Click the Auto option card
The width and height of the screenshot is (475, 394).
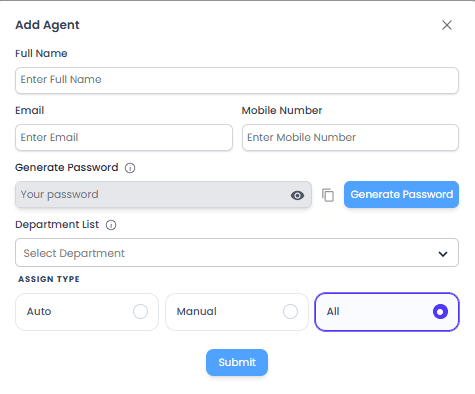(87, 312)
